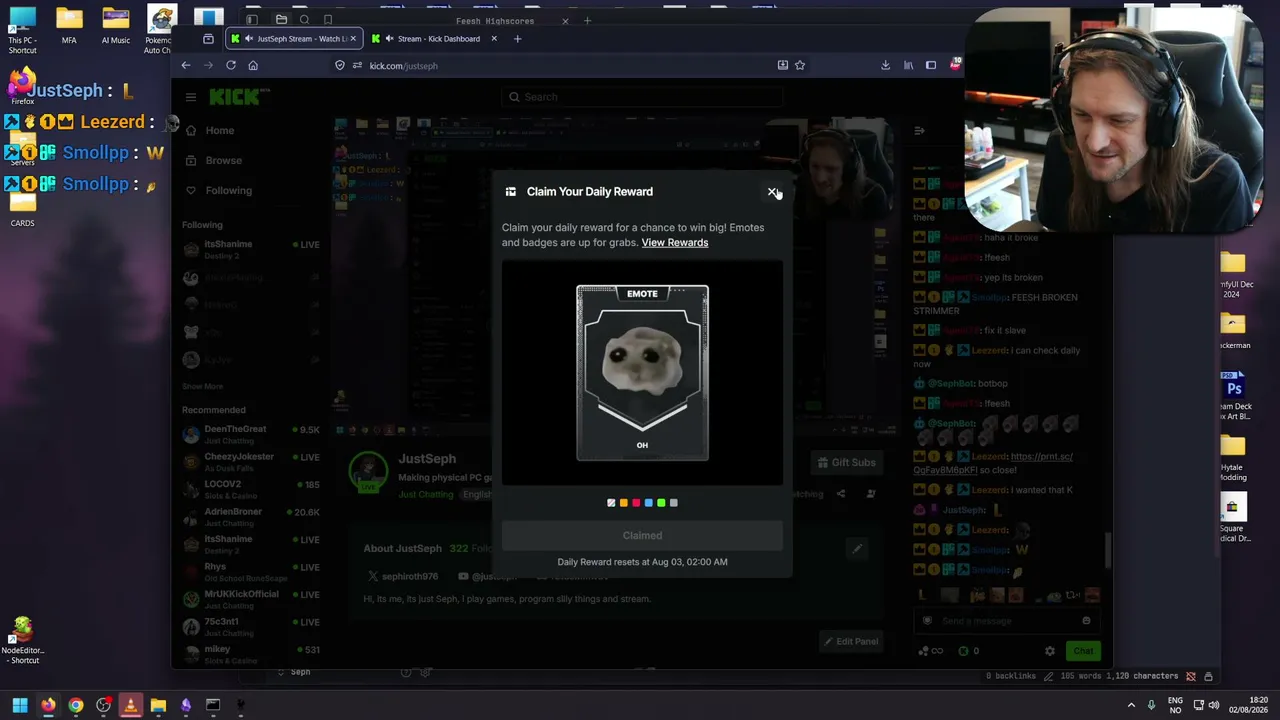The width and height of the screenshot is (1280, 720).
Task: Click the emote reward card image
Action: point(642,373)
